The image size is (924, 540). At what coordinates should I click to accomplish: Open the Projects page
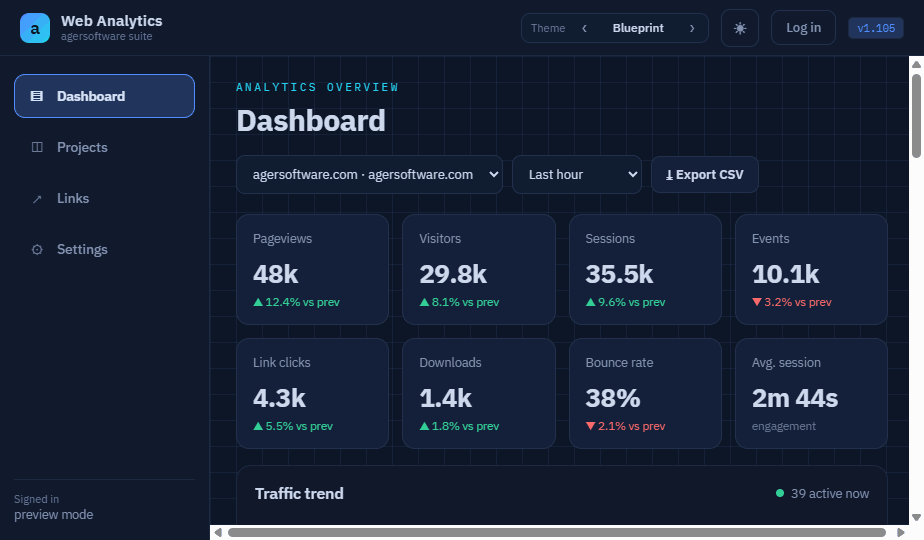[104, 147]
